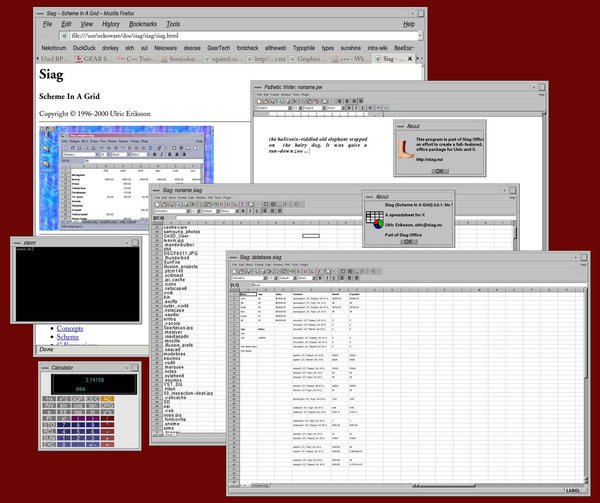Viewport: 600px width, 503px height.
Task: Open style dropdown in Pathetic Writer
Action: (324, 108)
